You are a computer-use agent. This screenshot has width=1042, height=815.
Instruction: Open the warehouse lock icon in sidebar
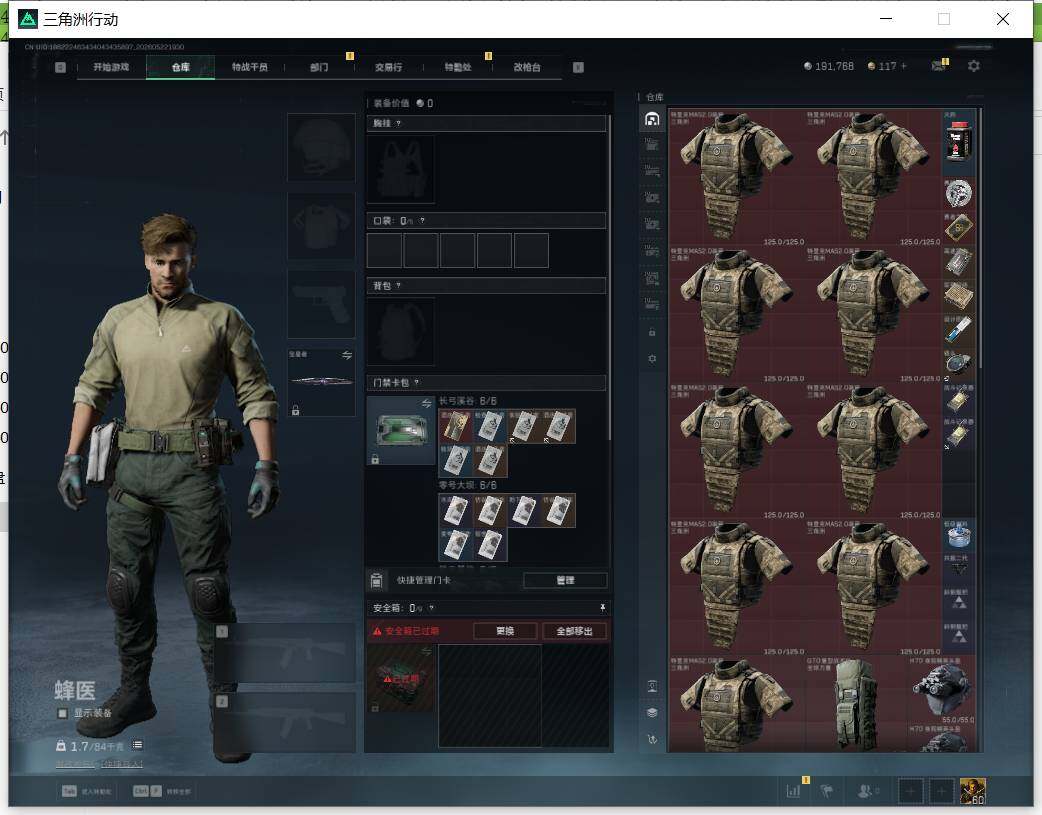(x=652, y=332)
